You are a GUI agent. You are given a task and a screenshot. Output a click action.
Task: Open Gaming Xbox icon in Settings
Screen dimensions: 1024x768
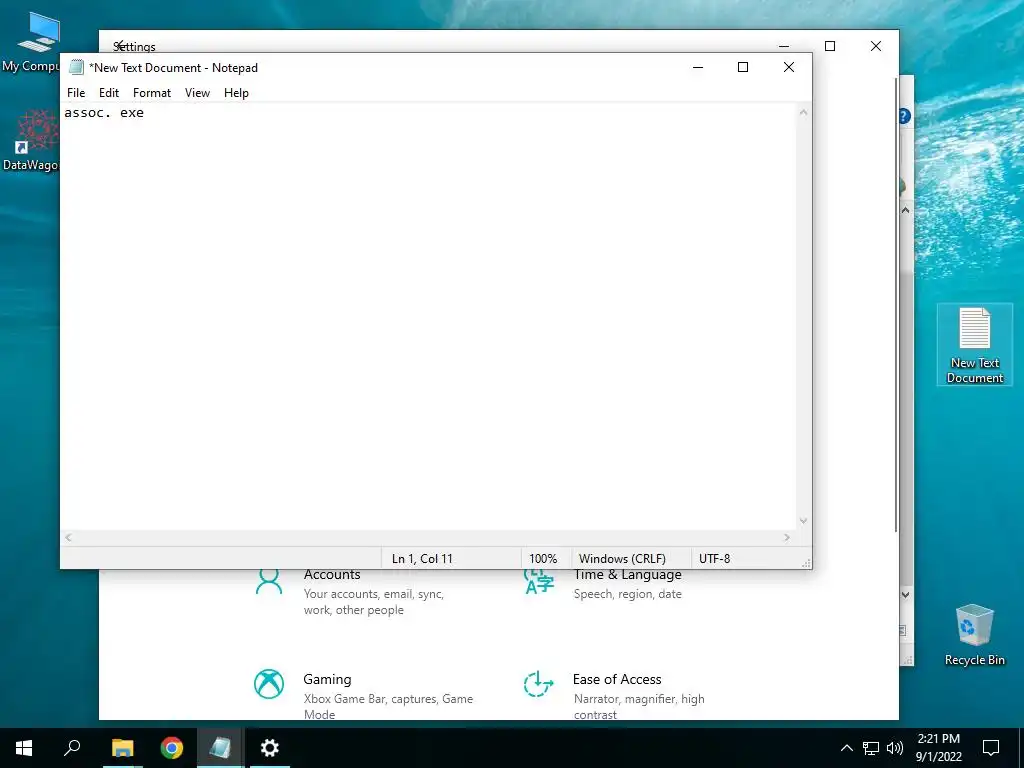(x=268, y=684)
